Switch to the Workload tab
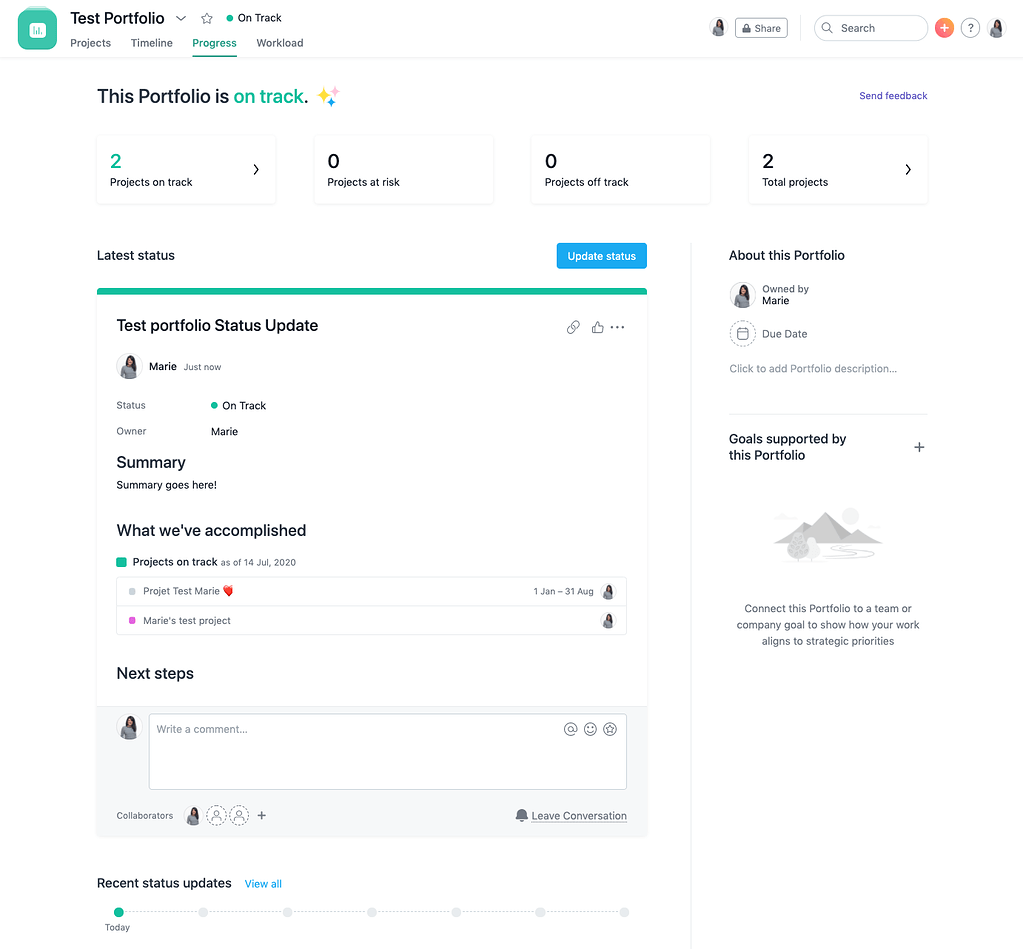Viewport: 1023px width, 949px height. click(279, 43)
